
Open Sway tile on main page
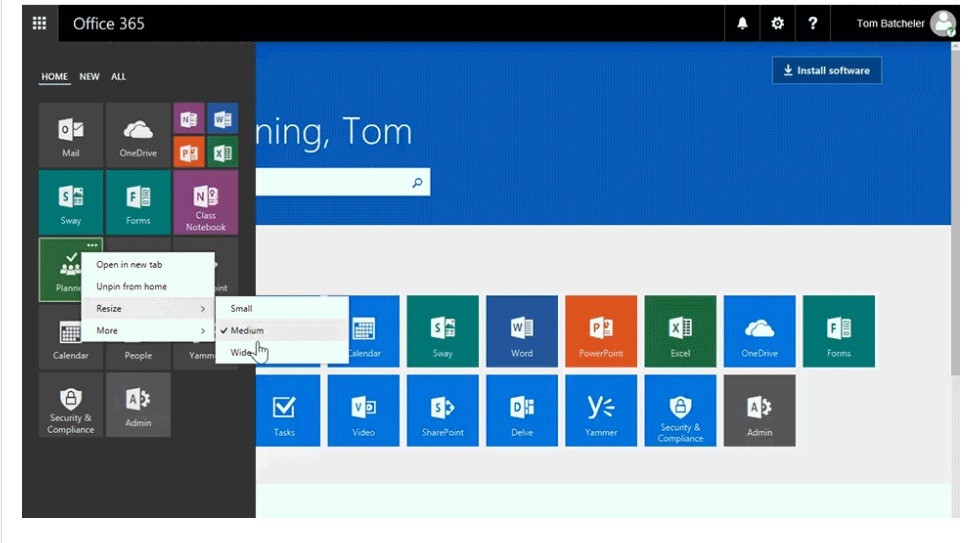coord(443,331)
